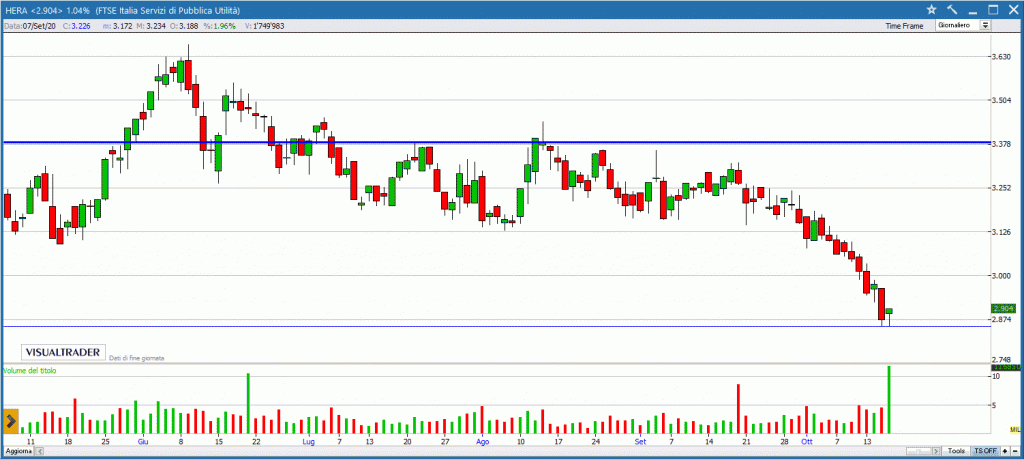Click the bottom scrollbar thumb near Tools
The height and width of the screenshot is (460, 1024).
[918, 452]
